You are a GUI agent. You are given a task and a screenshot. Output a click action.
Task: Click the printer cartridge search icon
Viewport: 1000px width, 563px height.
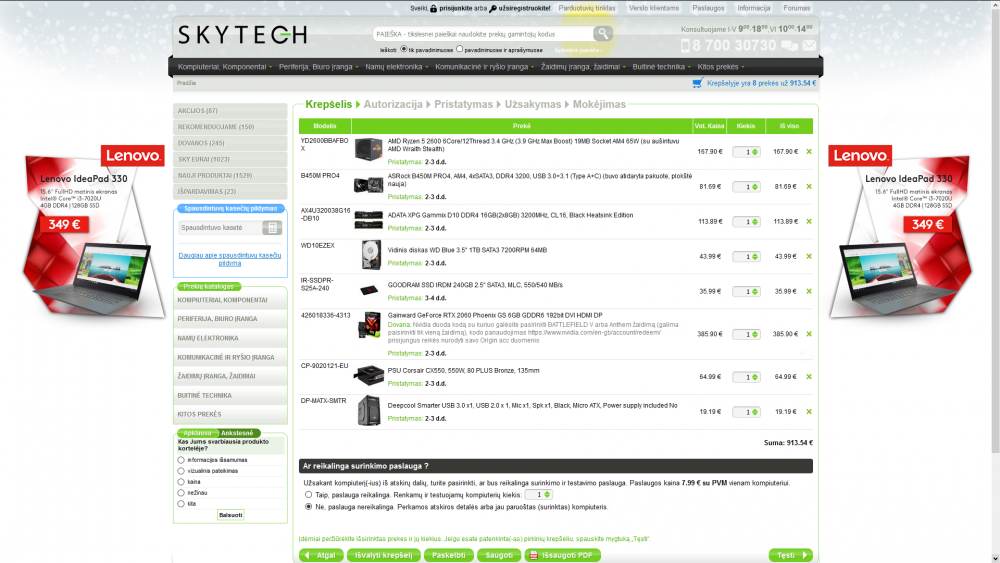pos(272,228)
